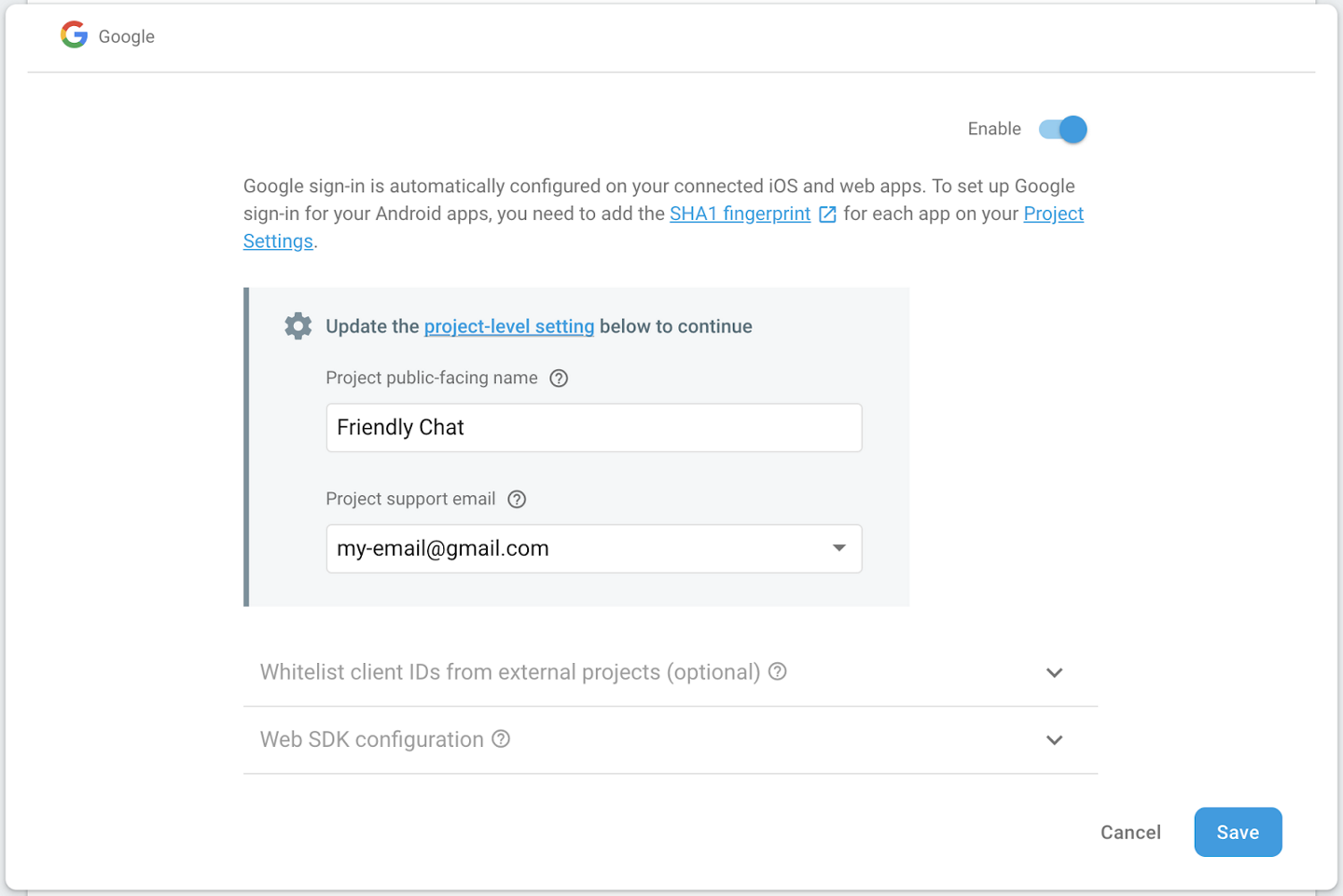Expand Whitelist client IDs chevron
The image size is (1343, 896).
(x=1055, y=673)
